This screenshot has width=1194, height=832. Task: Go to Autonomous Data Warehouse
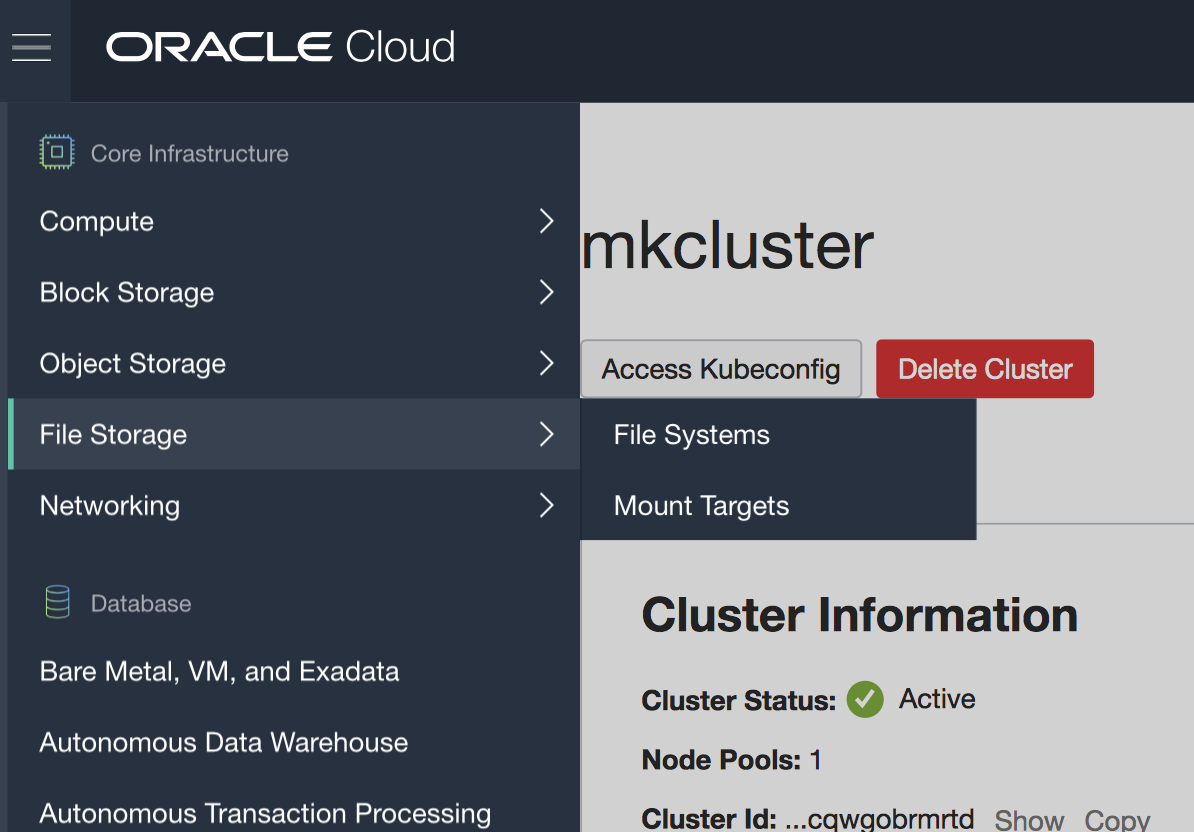tap(224, 742)
